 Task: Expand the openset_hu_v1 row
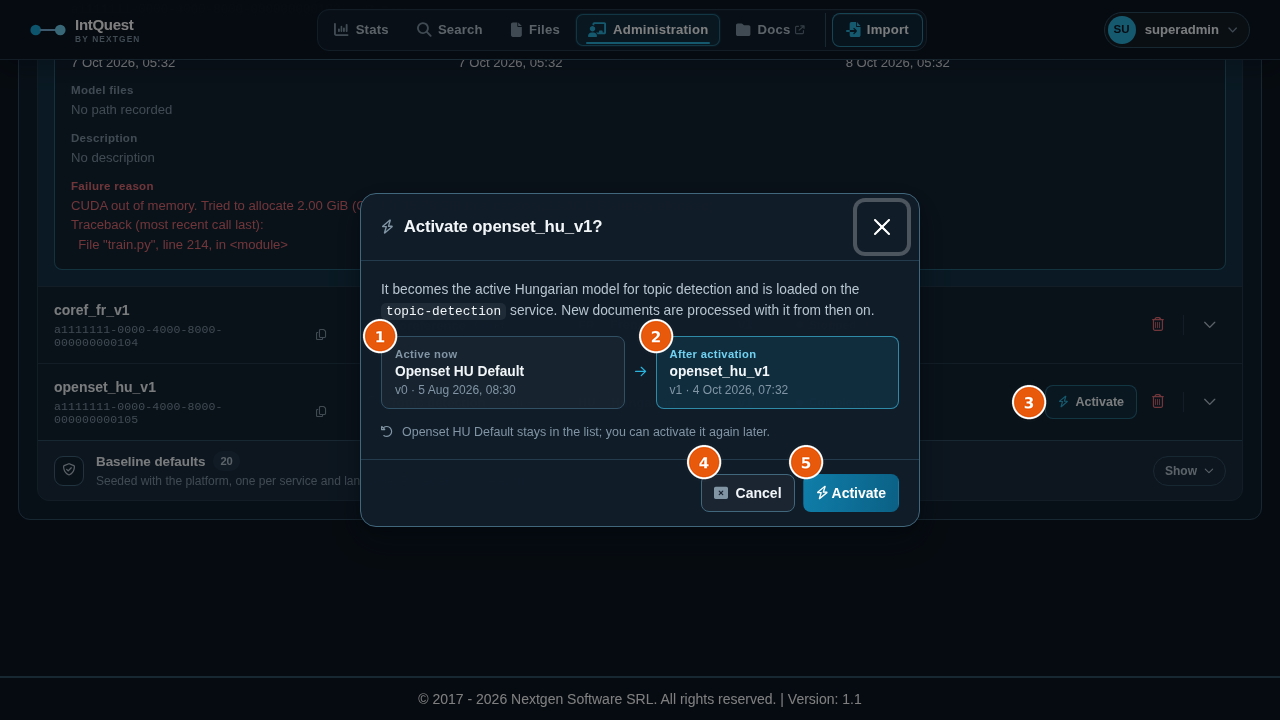point(1210,401)
